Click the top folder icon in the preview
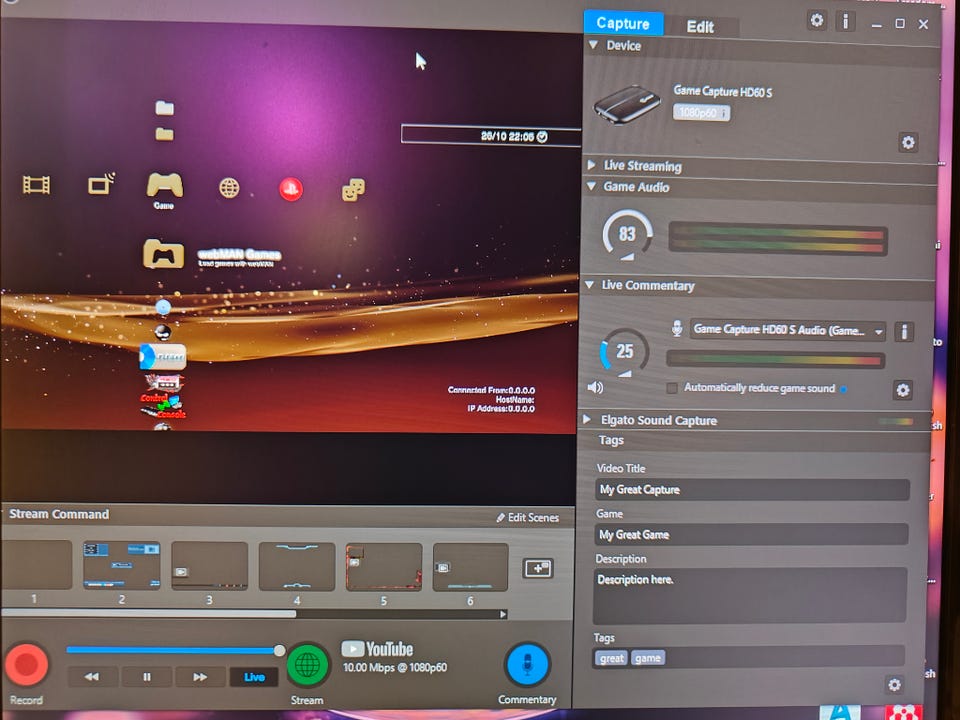Image resolution: width=960 pixels, height=720 pixels. (x=164, y=108)
